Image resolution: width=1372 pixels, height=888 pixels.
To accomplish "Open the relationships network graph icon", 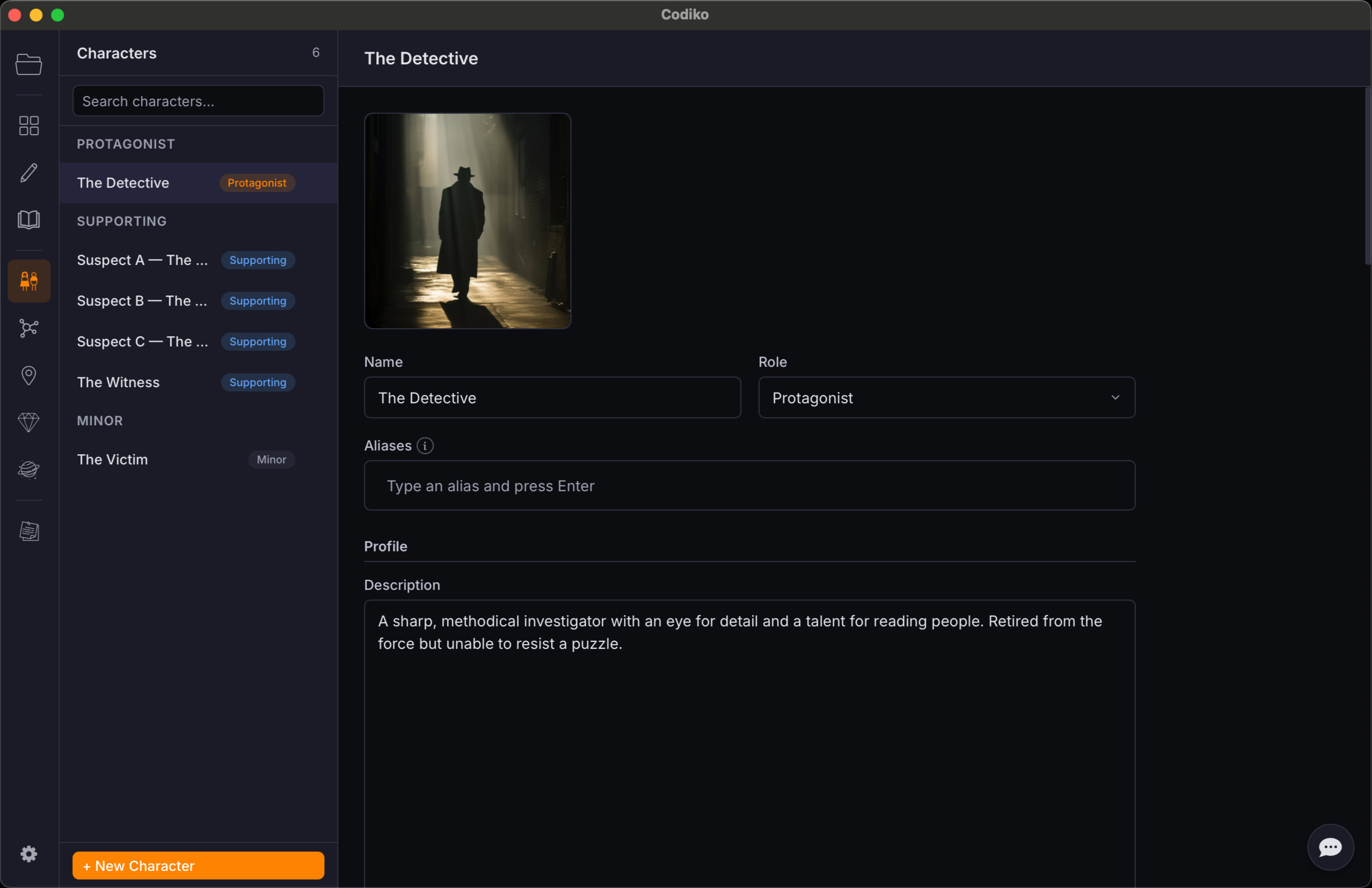I will point(29,328).
